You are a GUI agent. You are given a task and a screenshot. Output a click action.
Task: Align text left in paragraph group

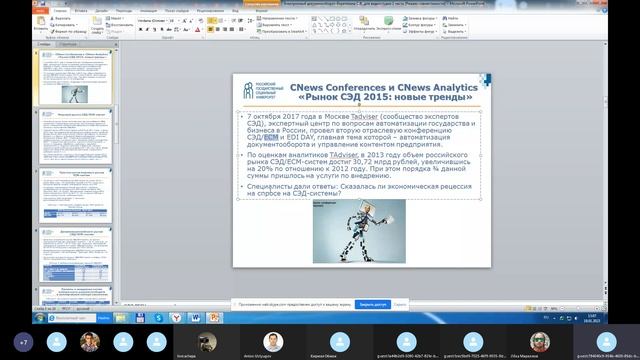pyautogui.click(x=211, y=29)
